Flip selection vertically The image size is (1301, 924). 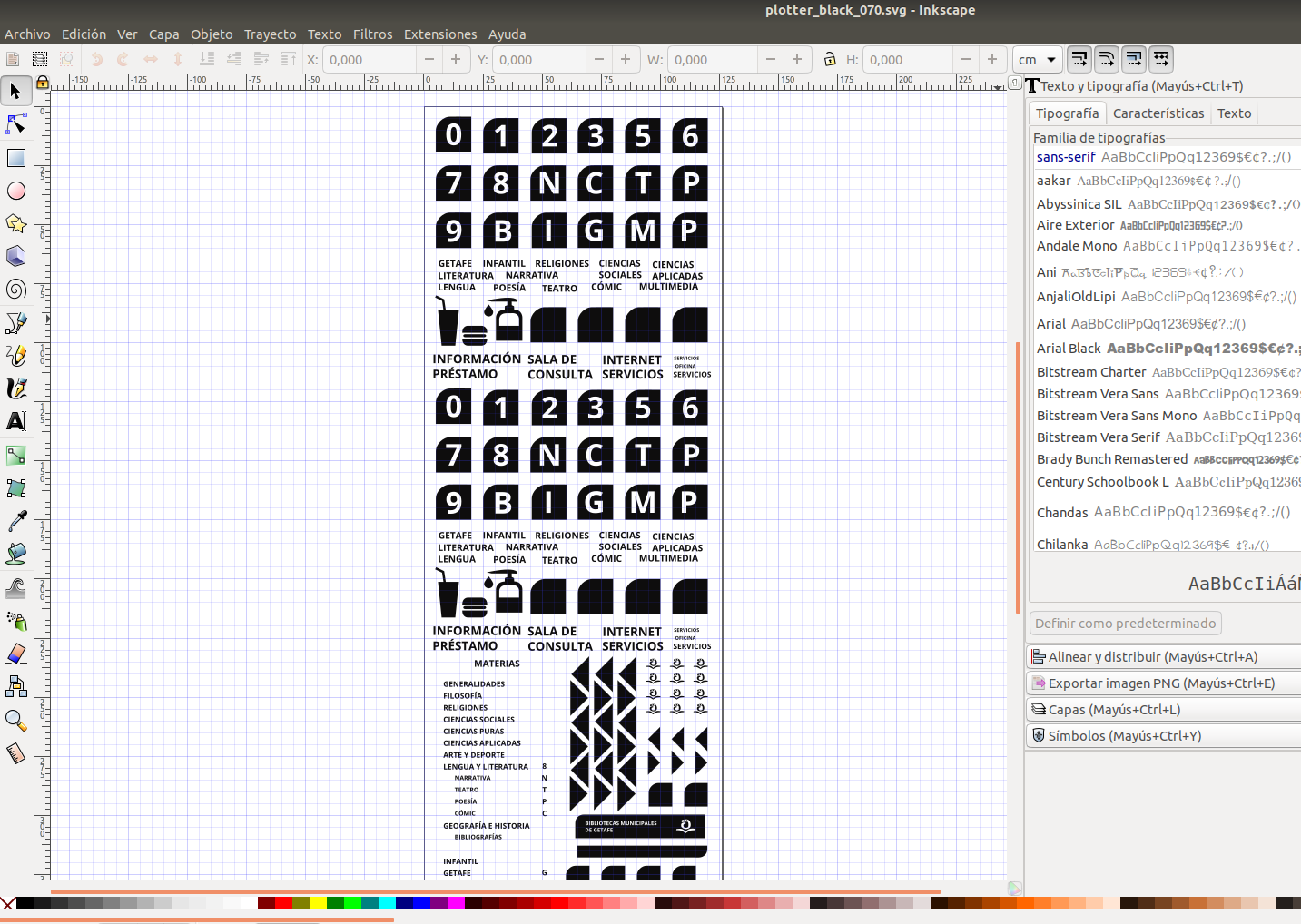click(x=178, y=59)
